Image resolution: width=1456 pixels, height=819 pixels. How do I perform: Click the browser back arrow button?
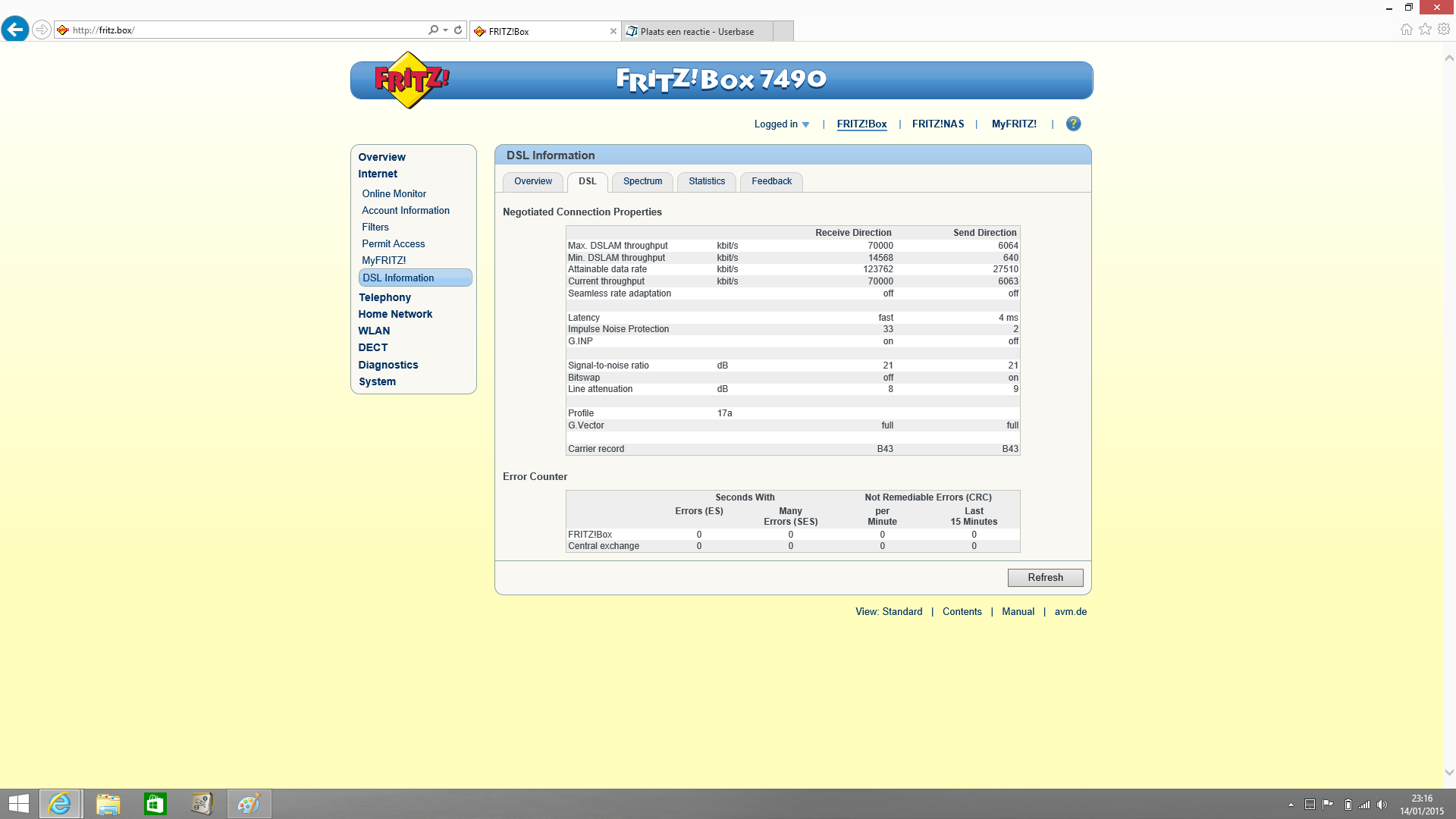point(15,30)
